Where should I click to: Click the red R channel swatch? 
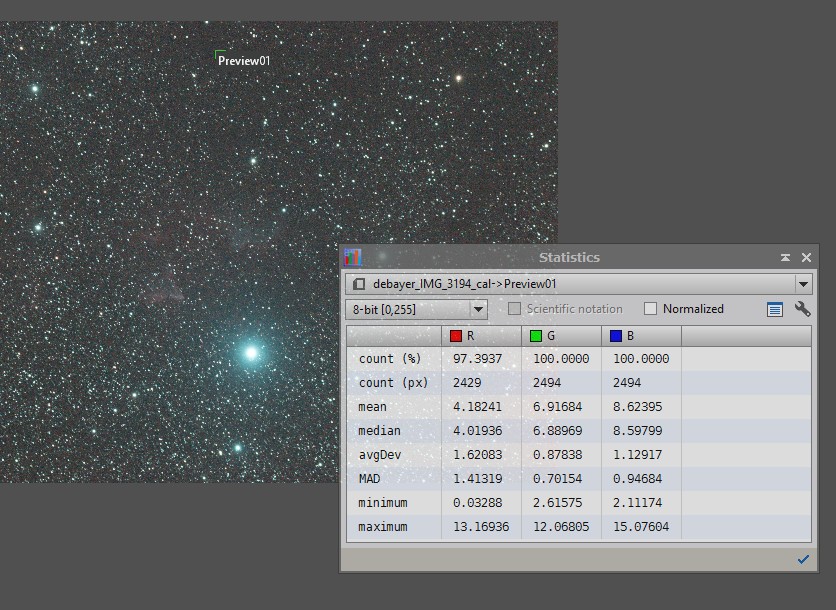tap(456, 336)
